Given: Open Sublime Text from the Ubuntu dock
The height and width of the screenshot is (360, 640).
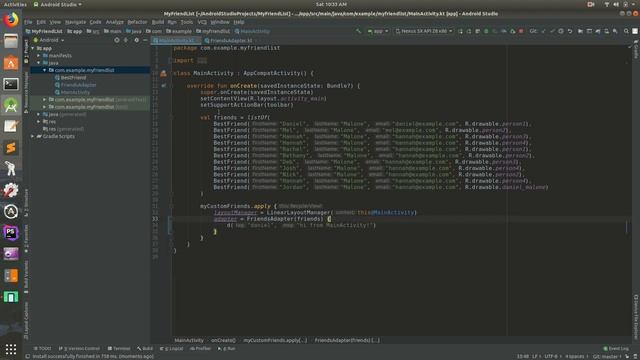Looking at the screenshot, I should tap(11, 147).
